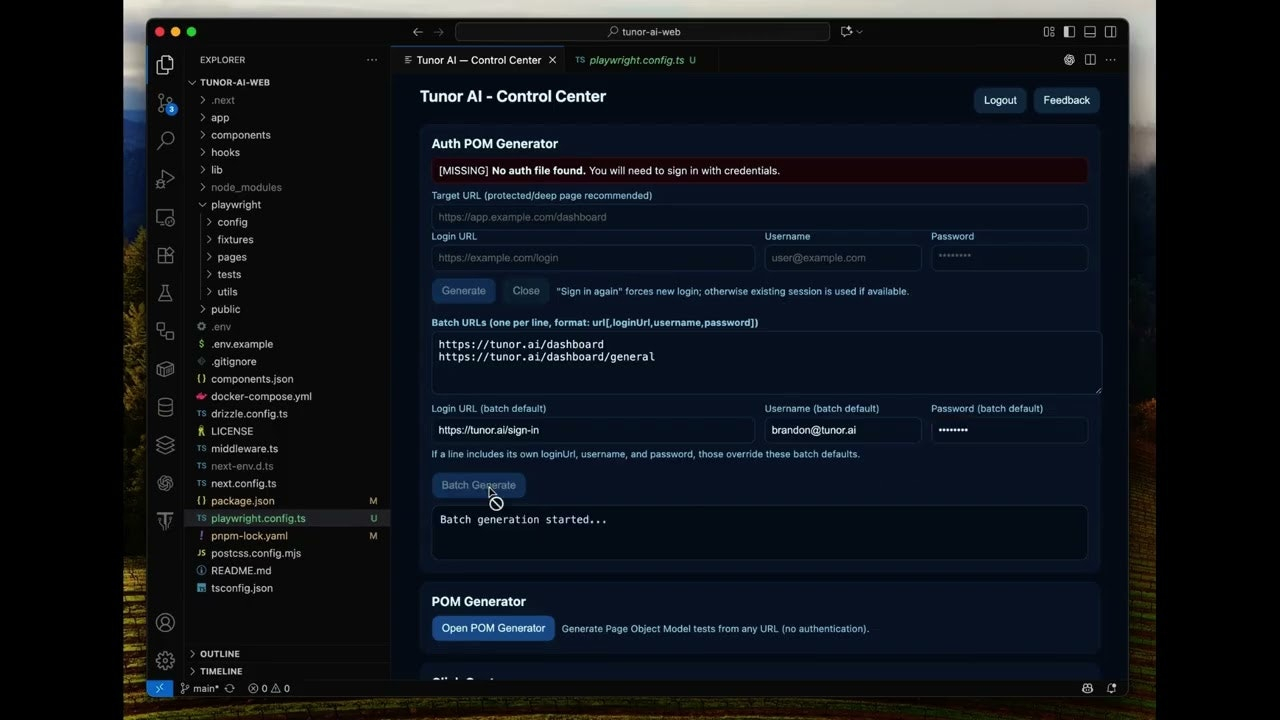Viewport: 1280px width, 720px height.
Task: Open Run and Debug view
Action: click(x=166, y=179)
